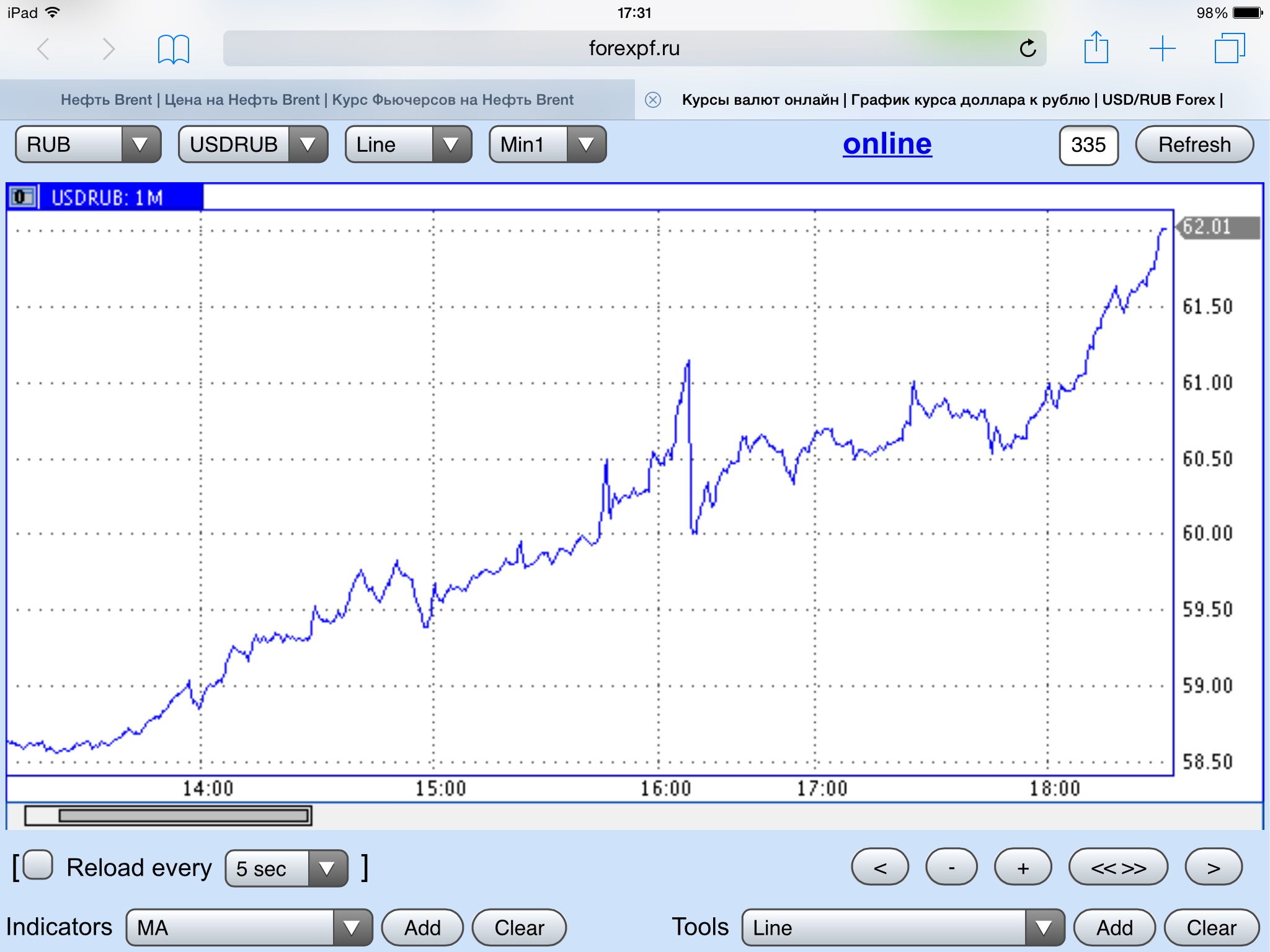This screenshot has width=1270, height=952.
Task: Click the 335 bars input field
Action: tap(1088, 145)
